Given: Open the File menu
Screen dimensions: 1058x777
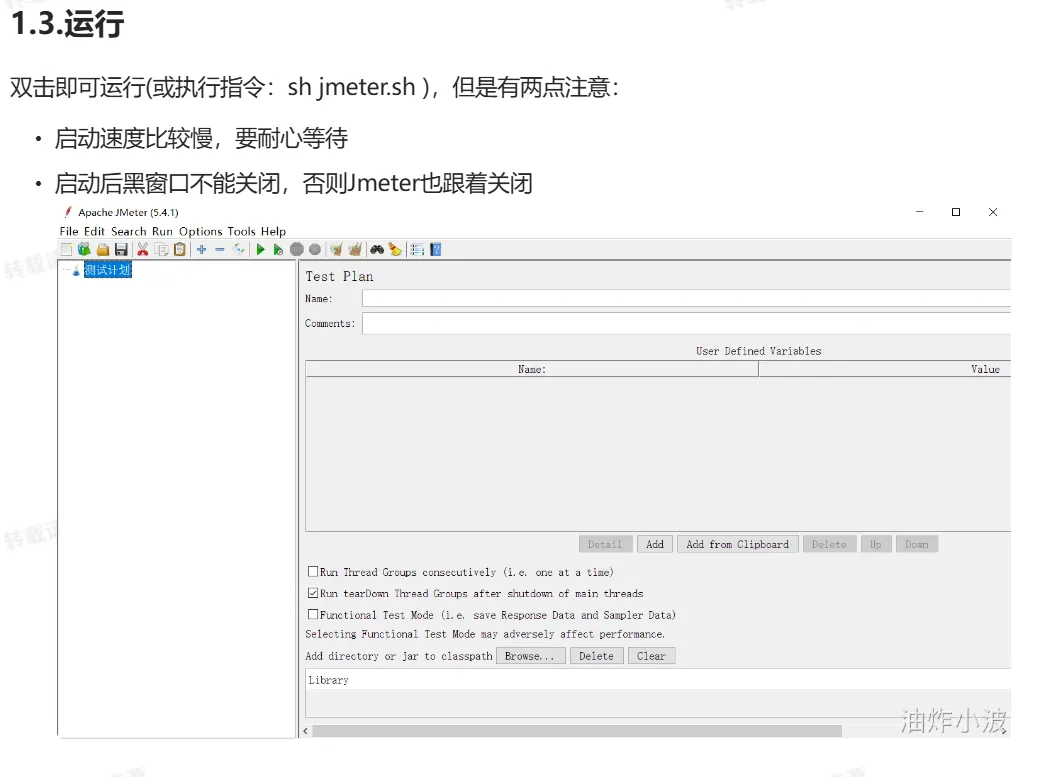Looking at the screenshot, I should click(69, 231).
